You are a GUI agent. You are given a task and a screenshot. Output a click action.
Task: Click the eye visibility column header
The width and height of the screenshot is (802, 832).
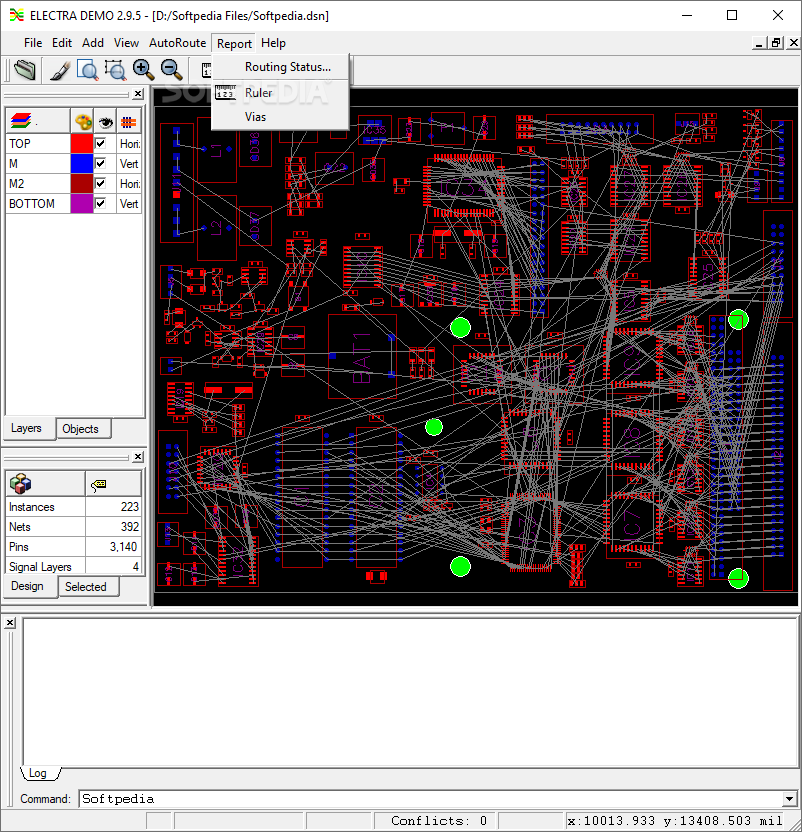point(105,122)
